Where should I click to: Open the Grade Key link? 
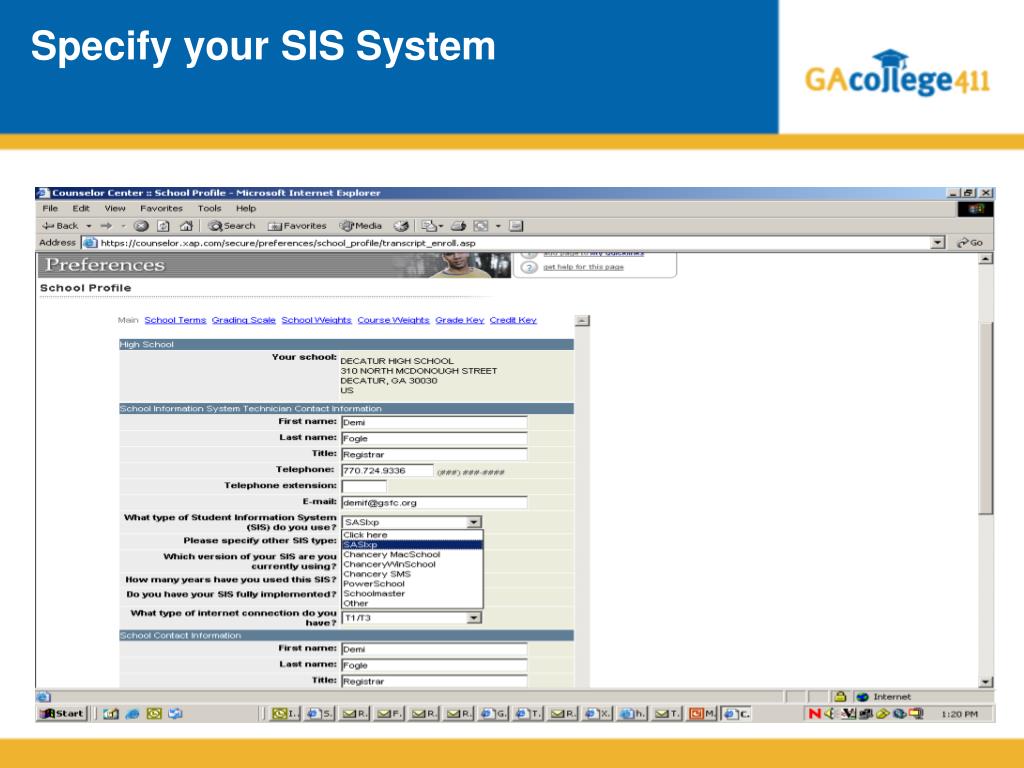(460, 320)
